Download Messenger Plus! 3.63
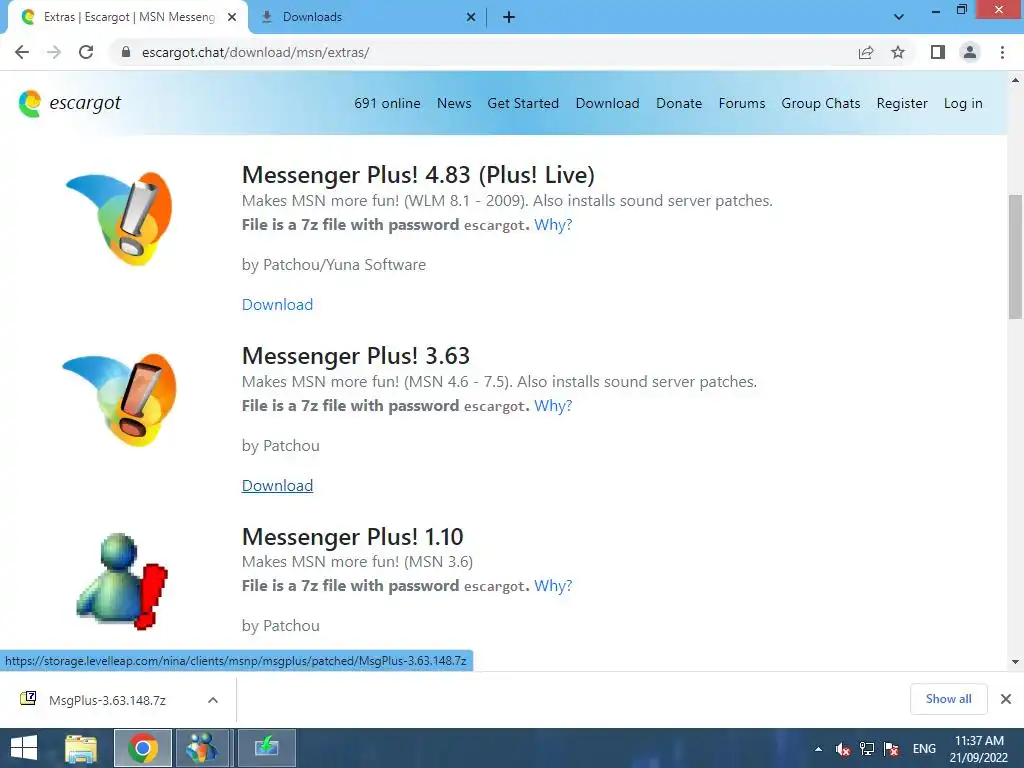Viewport: 1024px width, 768px height. coord(278,485)
